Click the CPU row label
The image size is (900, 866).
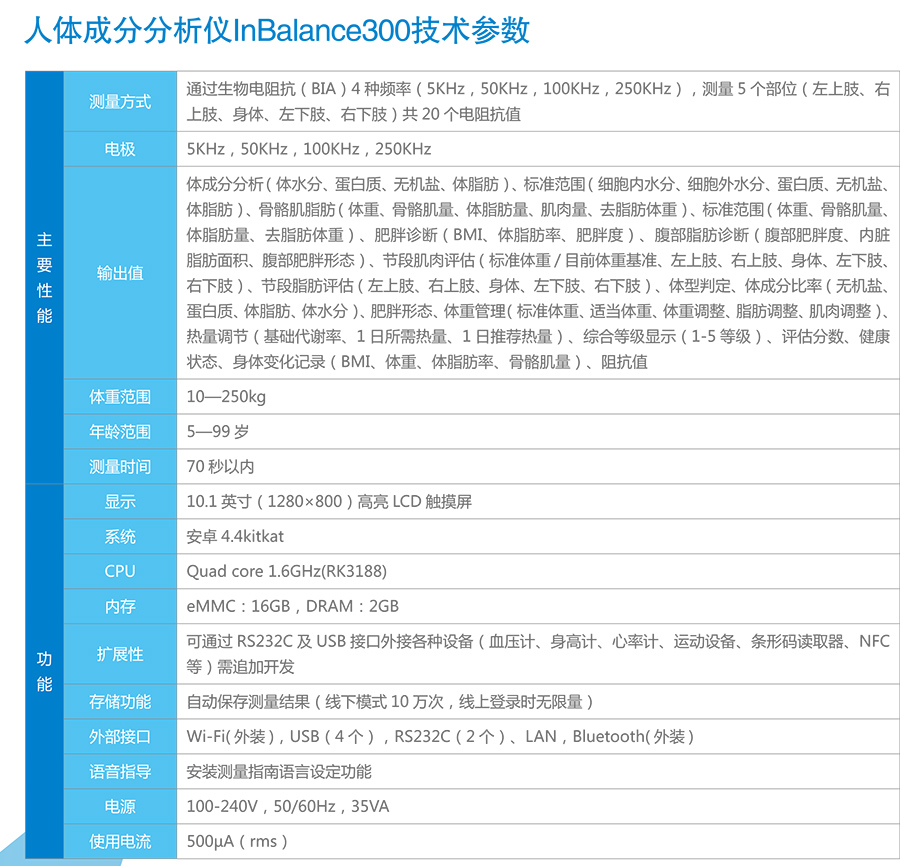coord(120,571)
